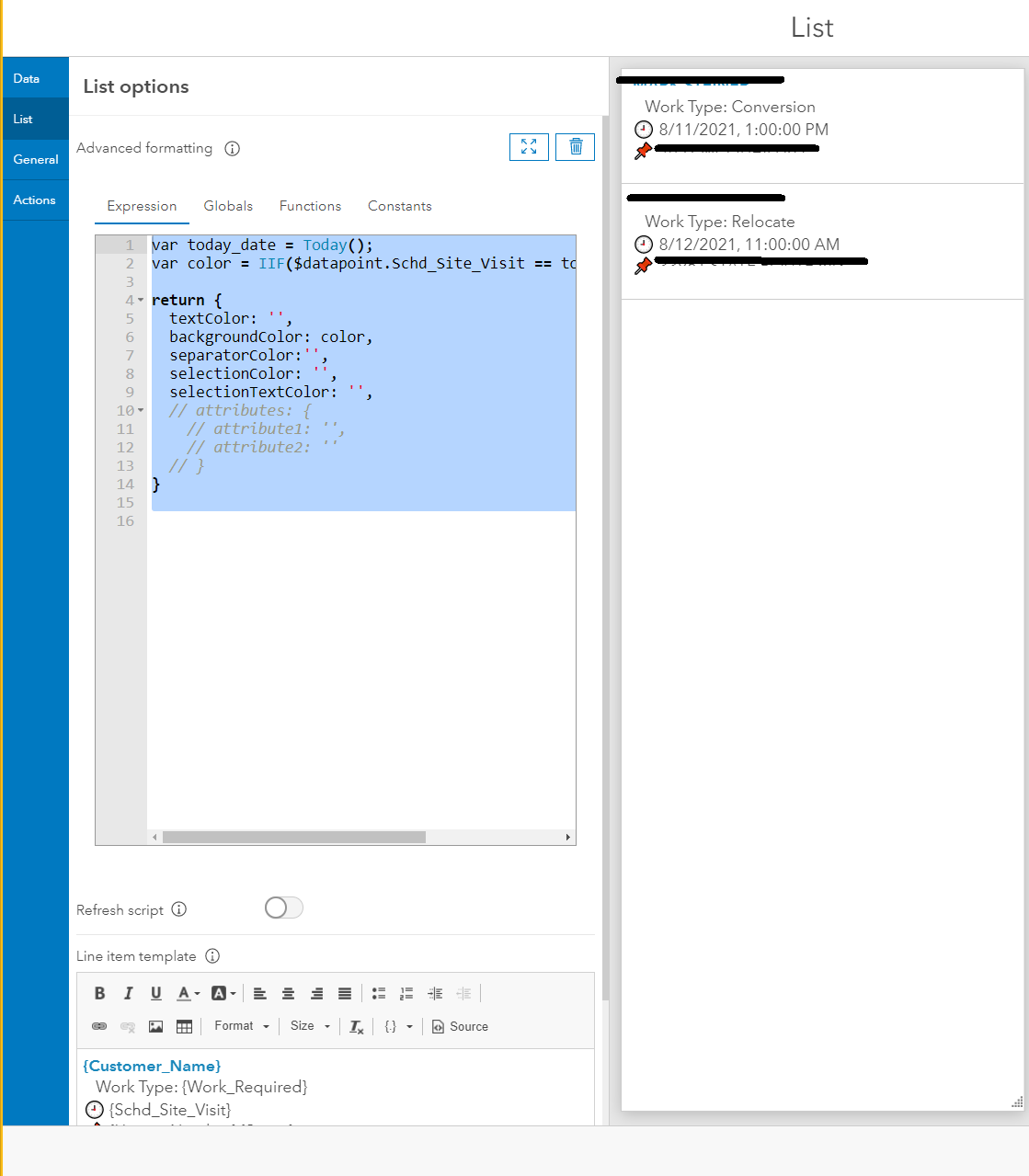Open the Constants tab

click(x=399, y=206)
